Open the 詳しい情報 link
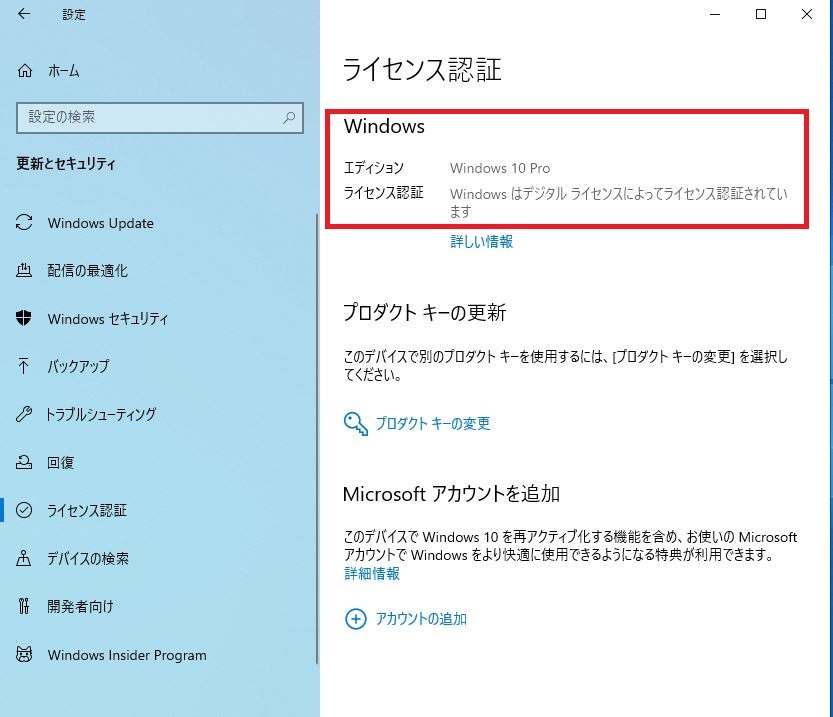This screenshot has width=833, height=717. pyautogui.click(x=481, y=242)
